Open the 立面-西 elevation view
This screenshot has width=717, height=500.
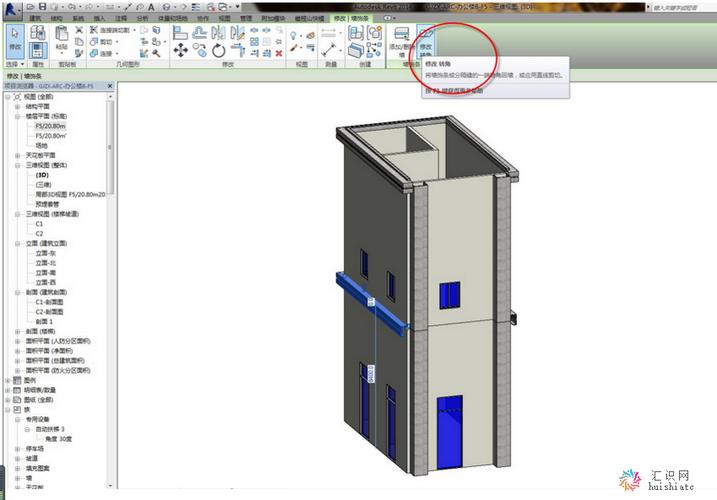(46, 283)
